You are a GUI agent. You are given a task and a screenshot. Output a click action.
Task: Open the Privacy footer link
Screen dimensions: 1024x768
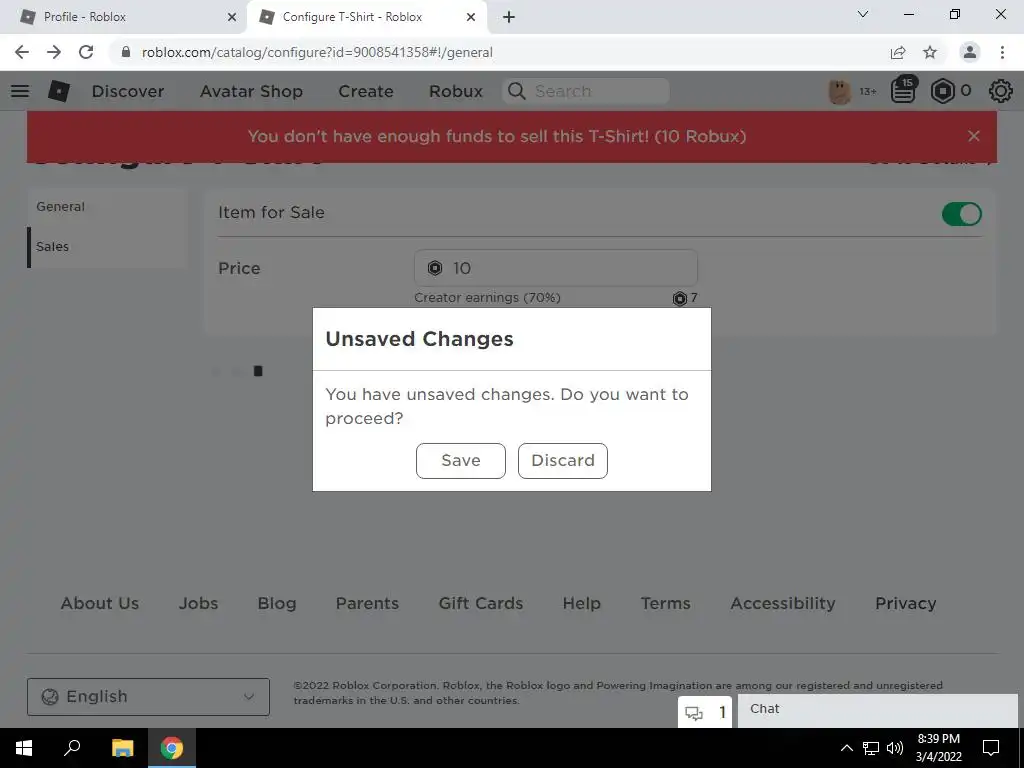905,603
